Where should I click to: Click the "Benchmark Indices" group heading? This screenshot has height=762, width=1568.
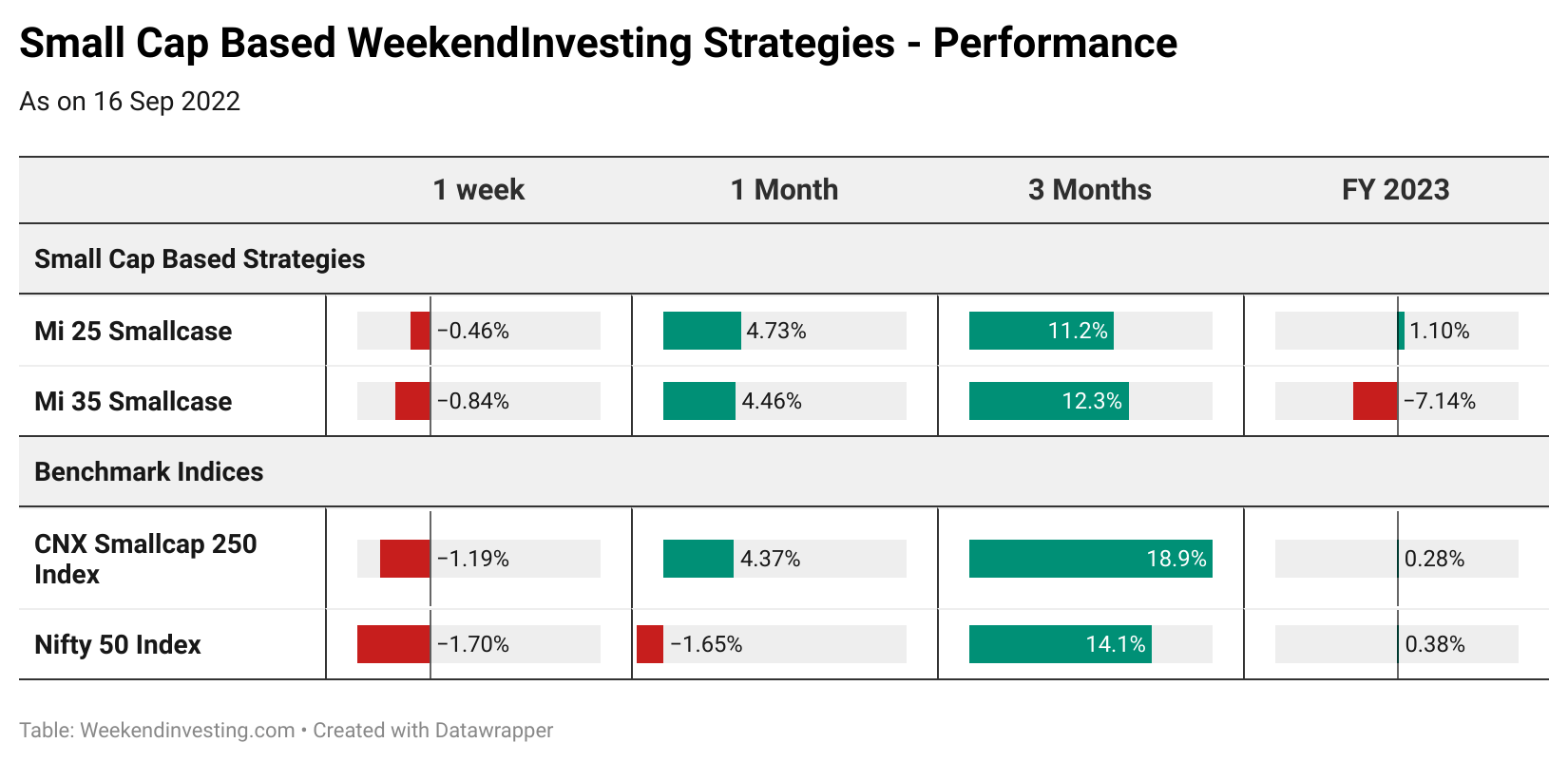[149, 472]
